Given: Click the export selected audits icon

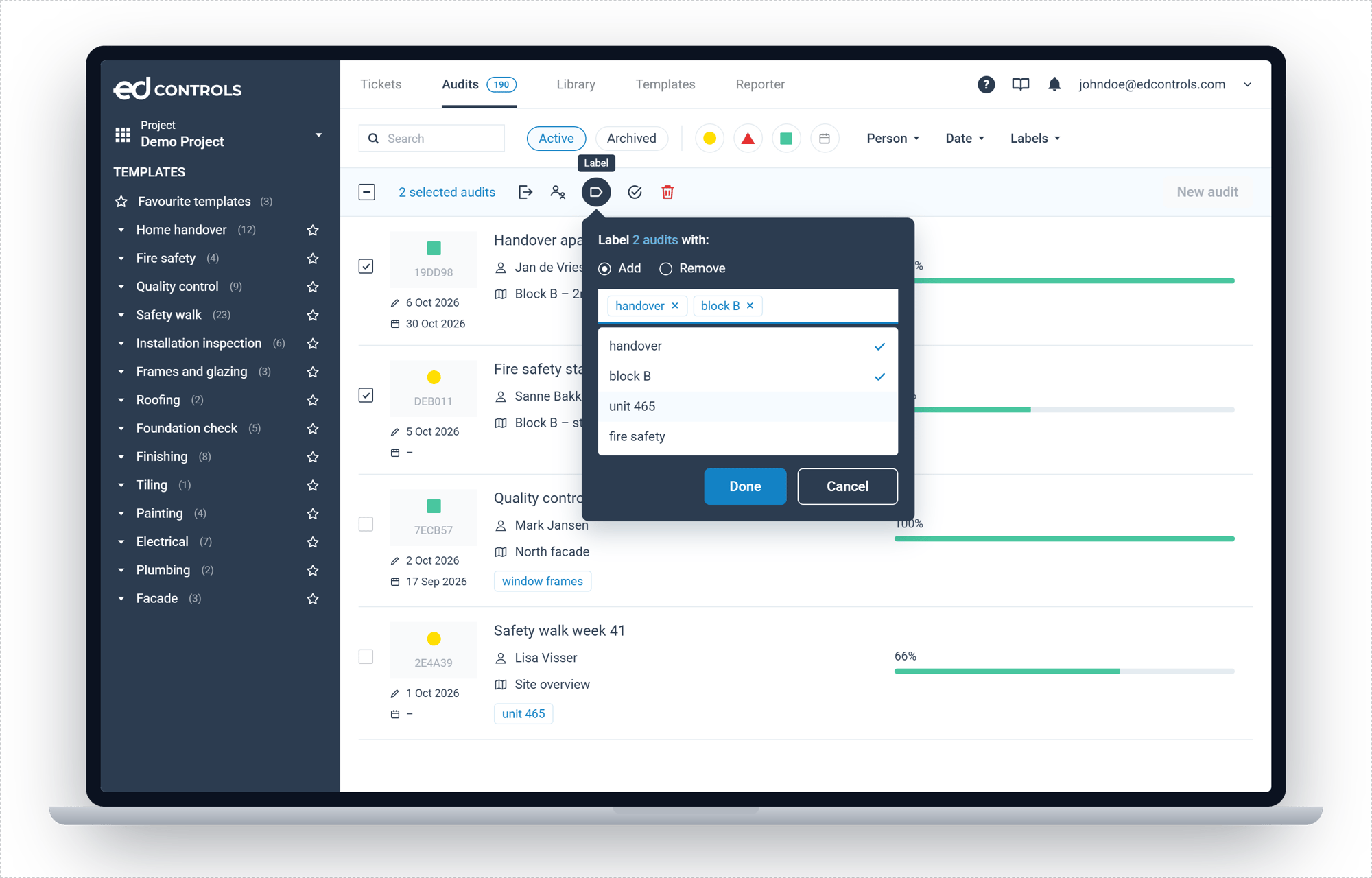Looking at the screenshot, I should coord(525,192).
